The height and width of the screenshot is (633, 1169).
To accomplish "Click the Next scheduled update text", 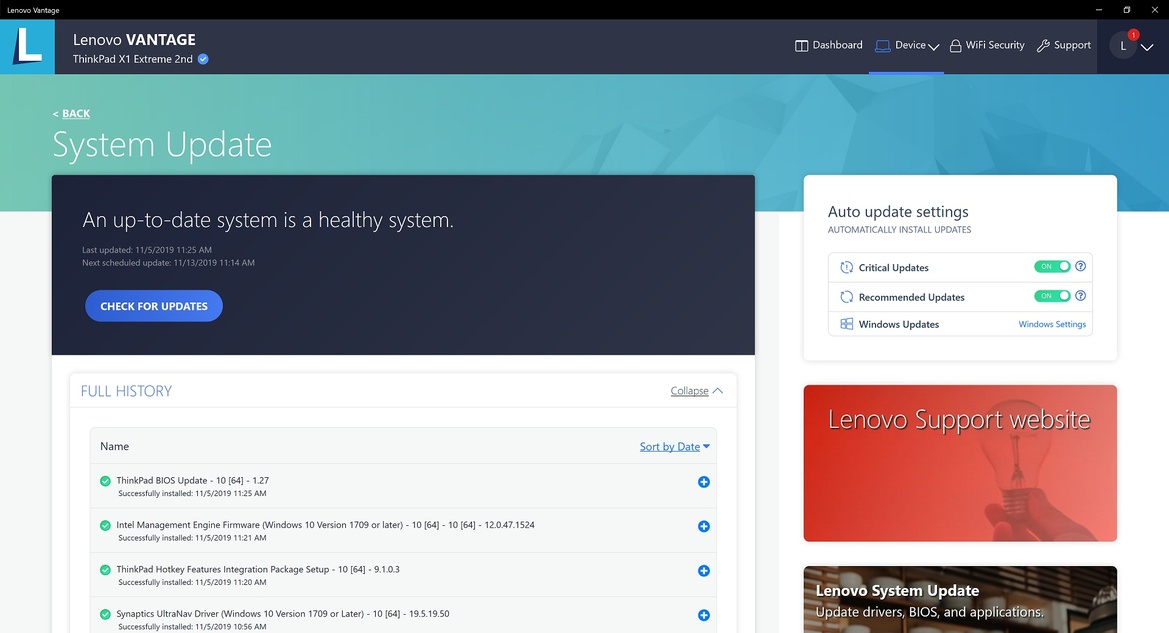I will click(x=168, y=262).
